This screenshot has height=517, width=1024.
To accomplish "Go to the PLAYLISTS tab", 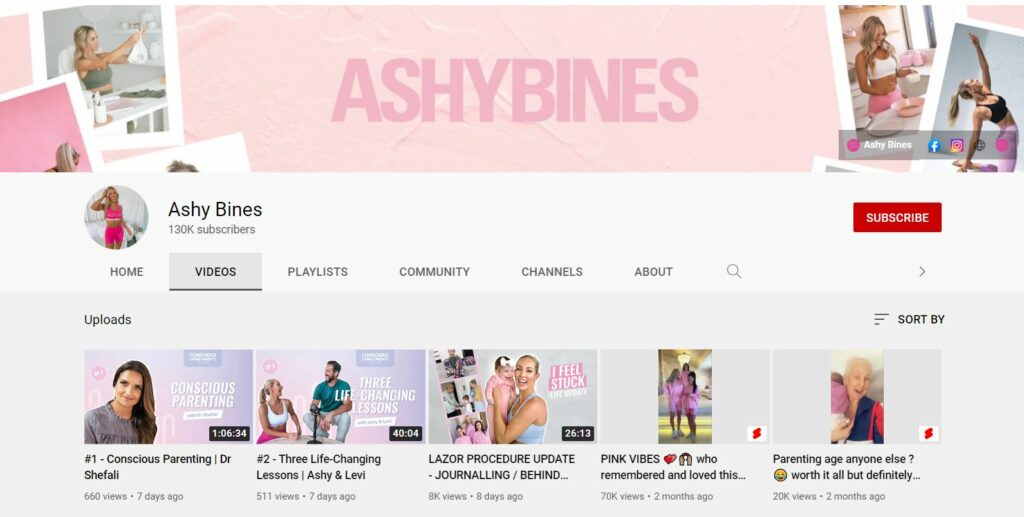I will [317, 272].
